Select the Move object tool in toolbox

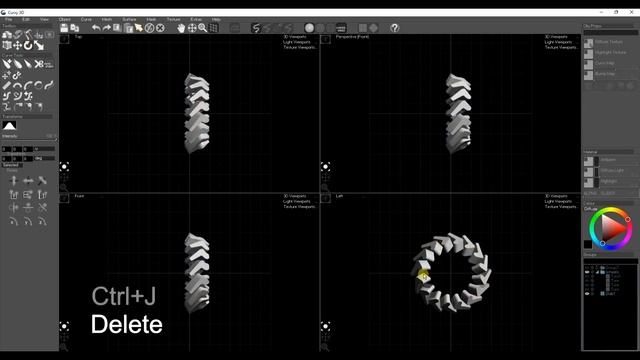tap(17, 45)
